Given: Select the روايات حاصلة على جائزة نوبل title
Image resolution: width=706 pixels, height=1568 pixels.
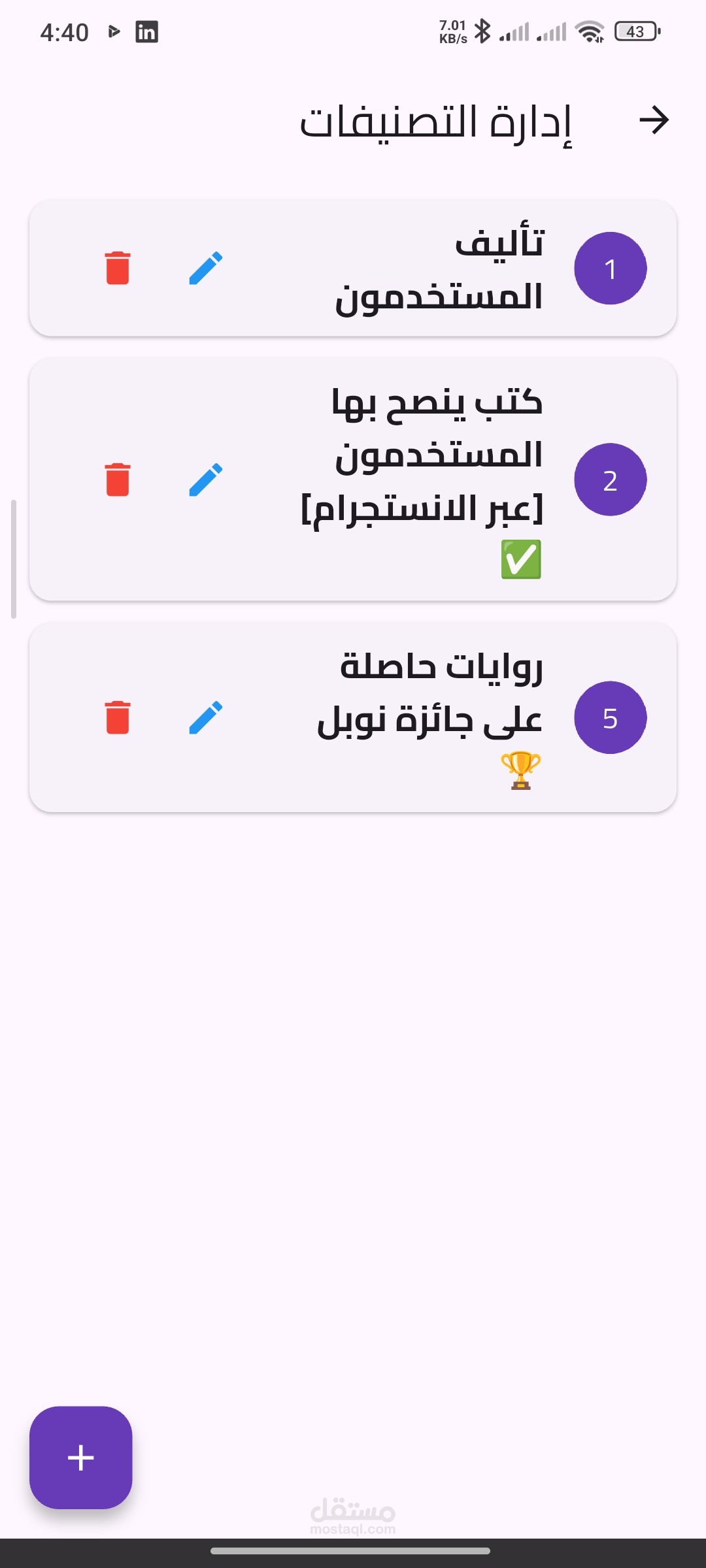Looking at the screenshot, I should pos(429,693).
